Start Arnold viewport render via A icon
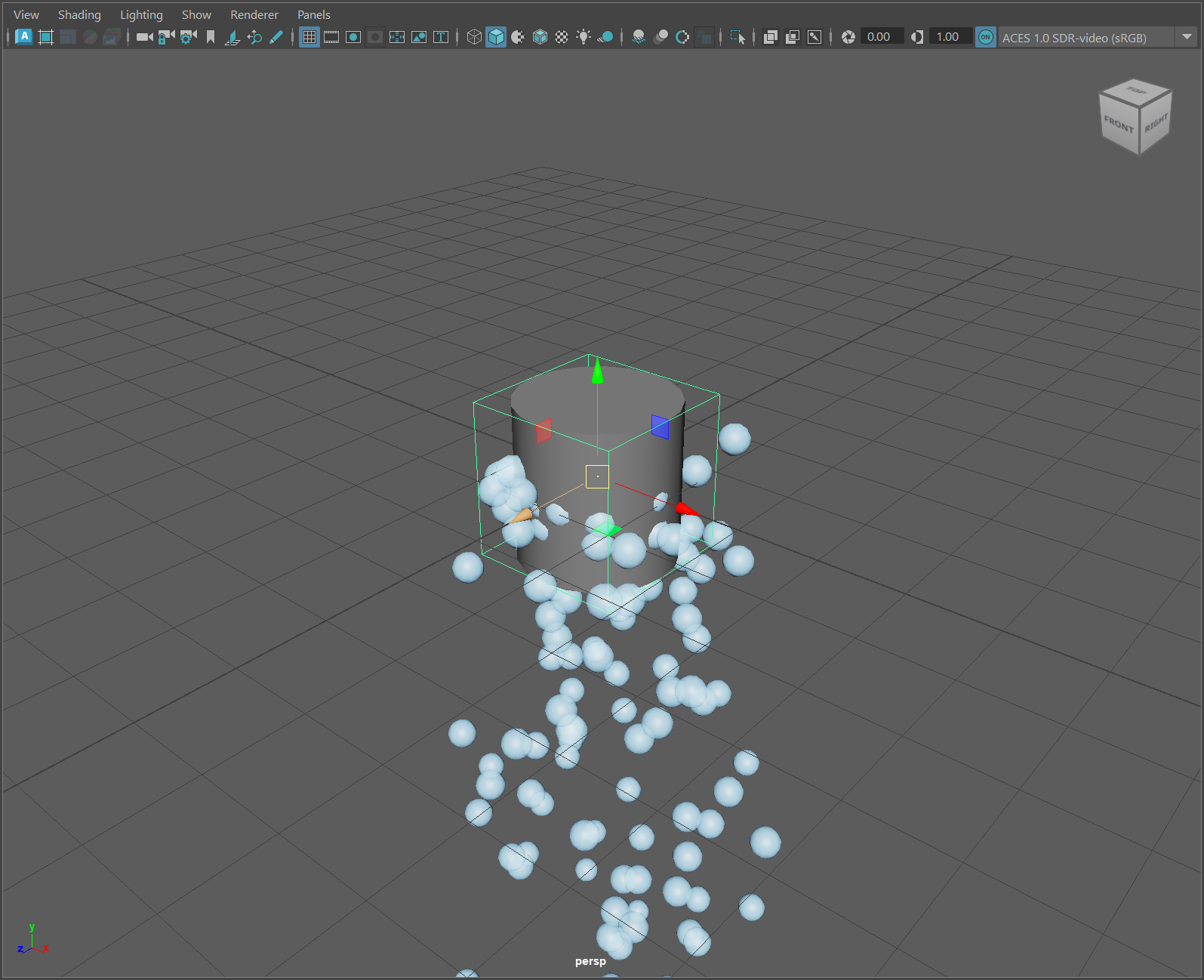 tap(23, 36)
